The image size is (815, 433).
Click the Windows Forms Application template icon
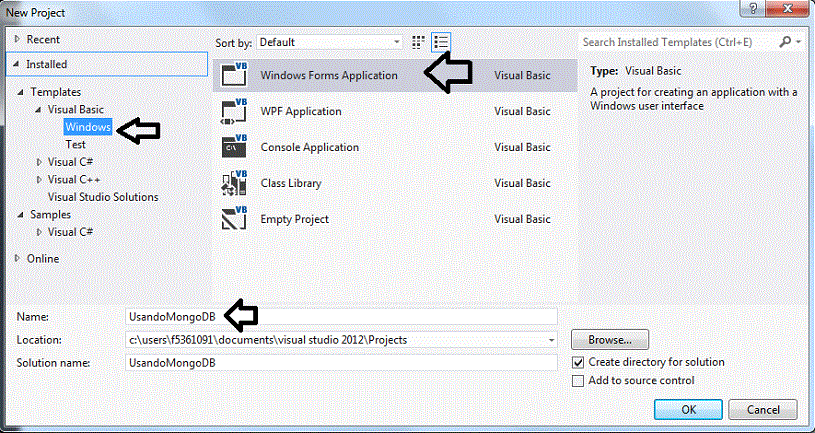tap(234, 74)
